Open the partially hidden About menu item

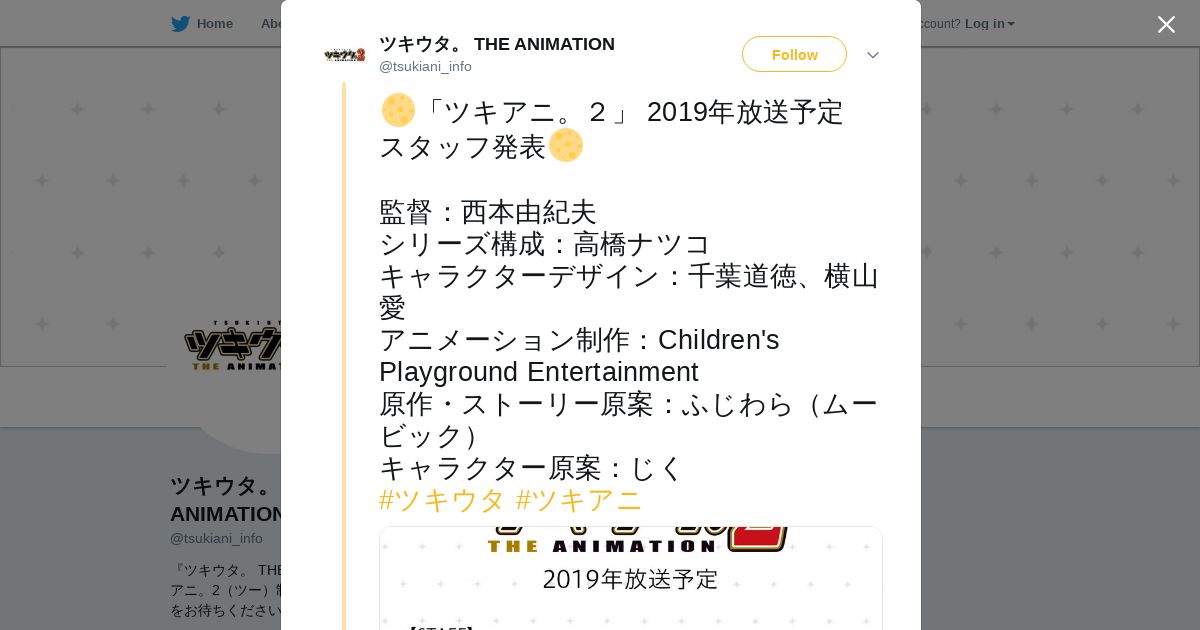[270, 24]
